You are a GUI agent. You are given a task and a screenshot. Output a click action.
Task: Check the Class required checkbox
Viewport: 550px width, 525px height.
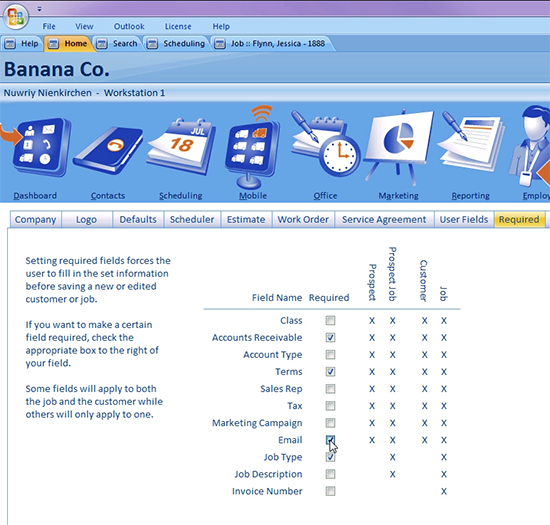coord(330,320)
